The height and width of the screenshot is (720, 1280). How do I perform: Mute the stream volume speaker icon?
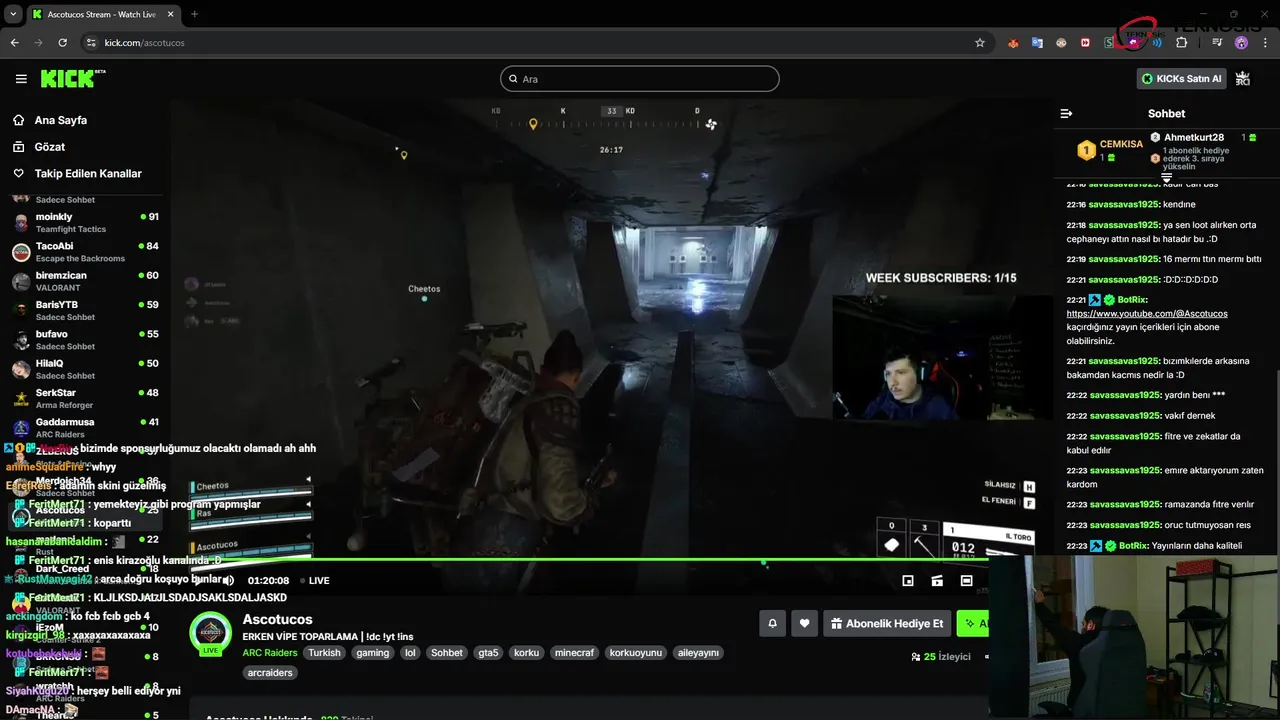pyautogui.click(x=228, y=580)
